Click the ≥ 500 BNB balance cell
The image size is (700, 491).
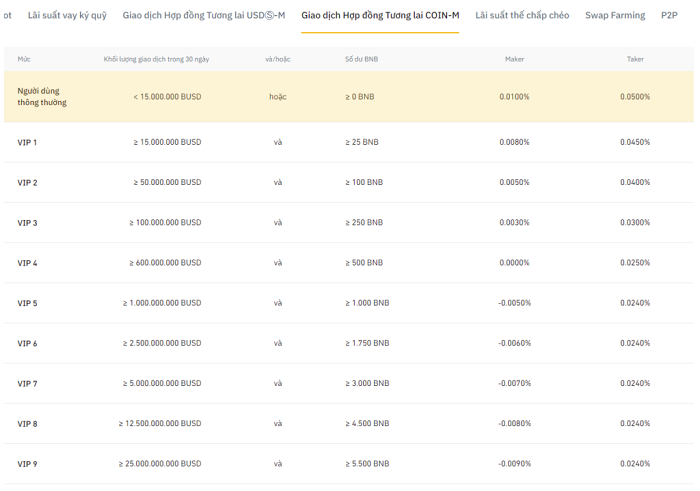pos(364,262)
